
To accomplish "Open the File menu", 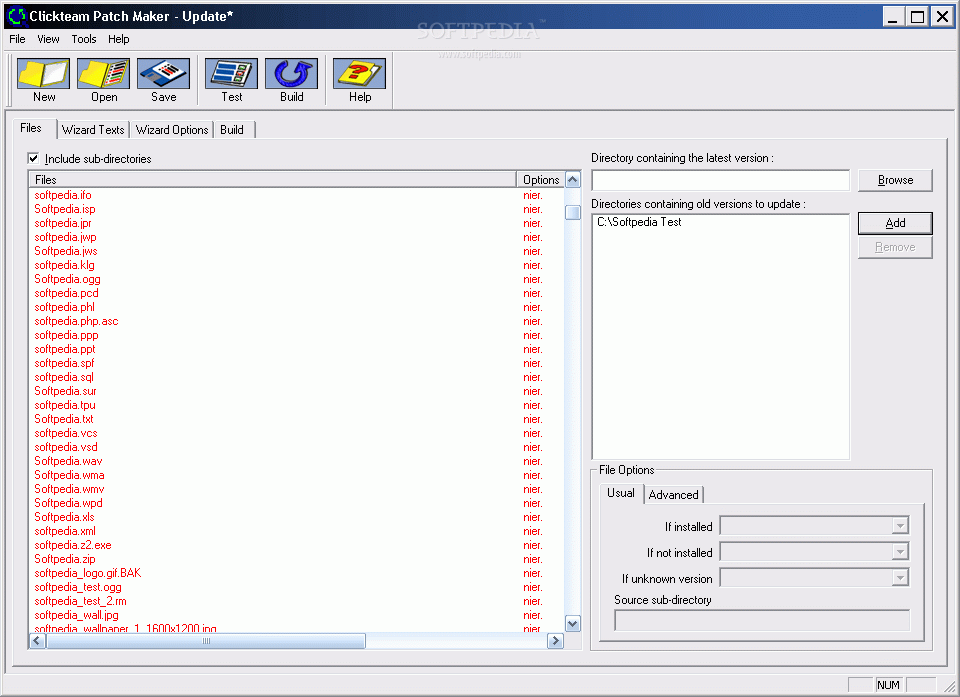I will click(17, 39).
